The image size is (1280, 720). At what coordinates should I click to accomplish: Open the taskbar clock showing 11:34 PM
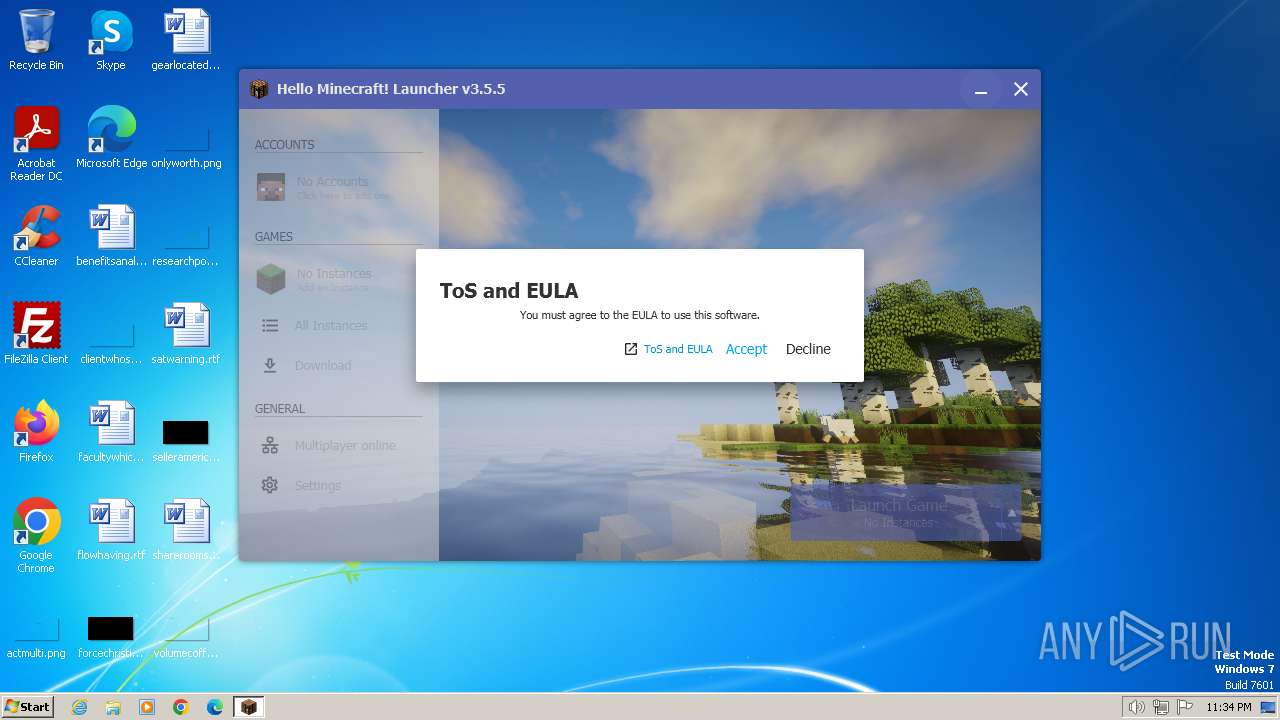(x=1229, y=707)
